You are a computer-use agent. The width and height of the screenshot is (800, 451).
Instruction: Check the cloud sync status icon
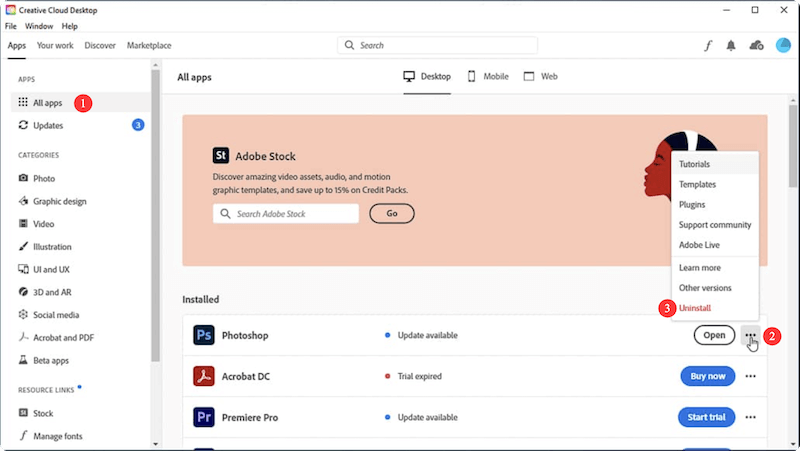pyautogui.click(x=756, y=46)
